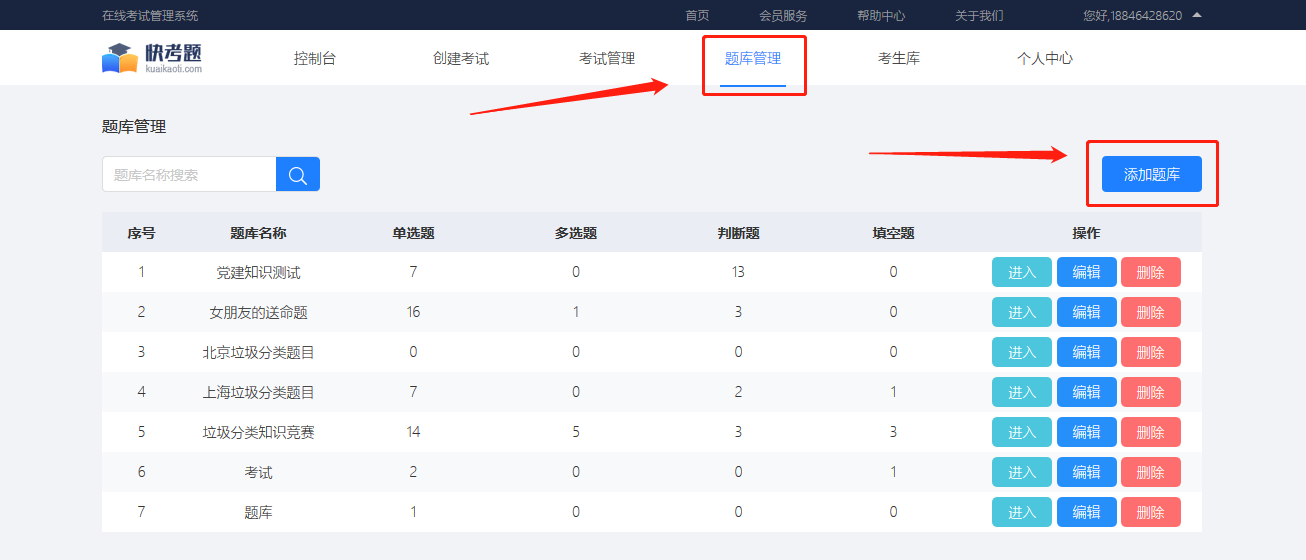Click the 北京垃圾分类题目 name cell
Image resolution: width=1306 pixels, height=560 pixels.
(258, 352)
